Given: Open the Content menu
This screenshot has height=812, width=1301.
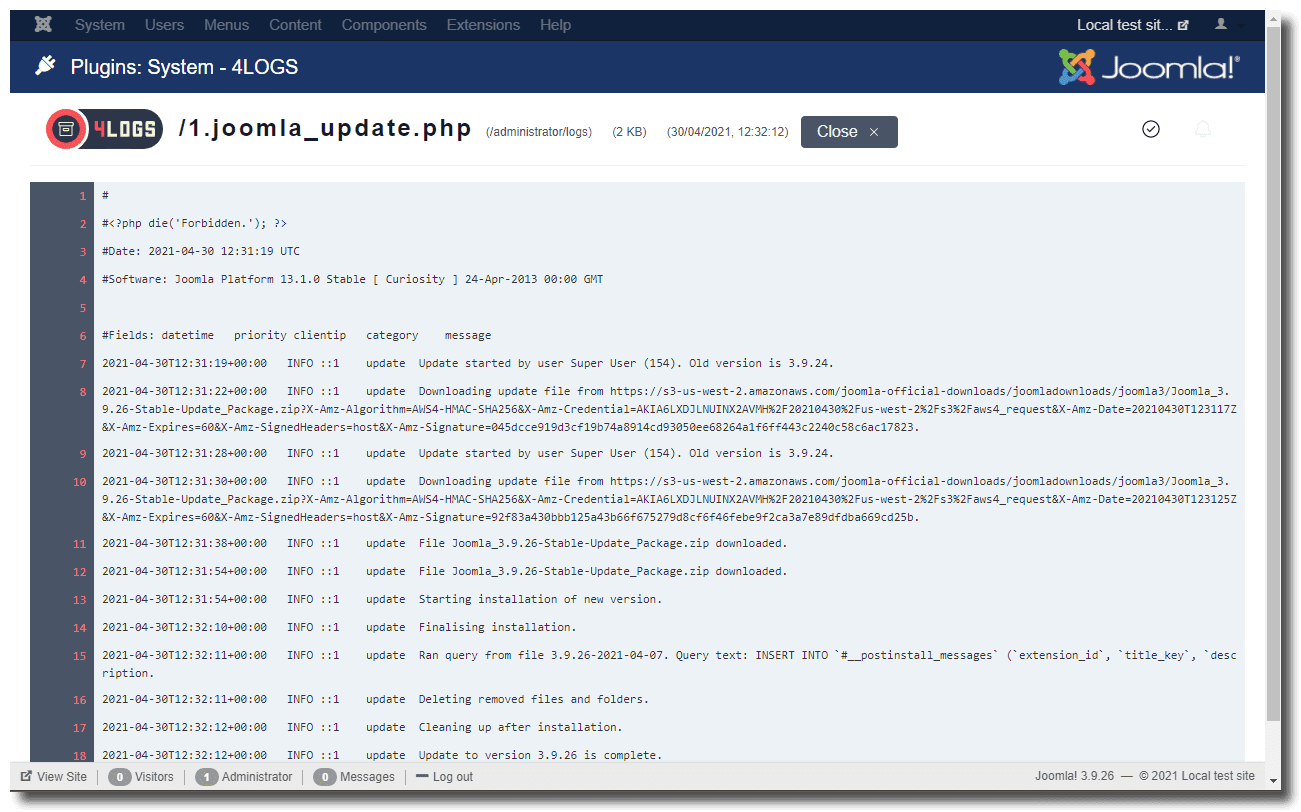Looking at the screenshot, I should pyautogui.click(x=295, y=25).
